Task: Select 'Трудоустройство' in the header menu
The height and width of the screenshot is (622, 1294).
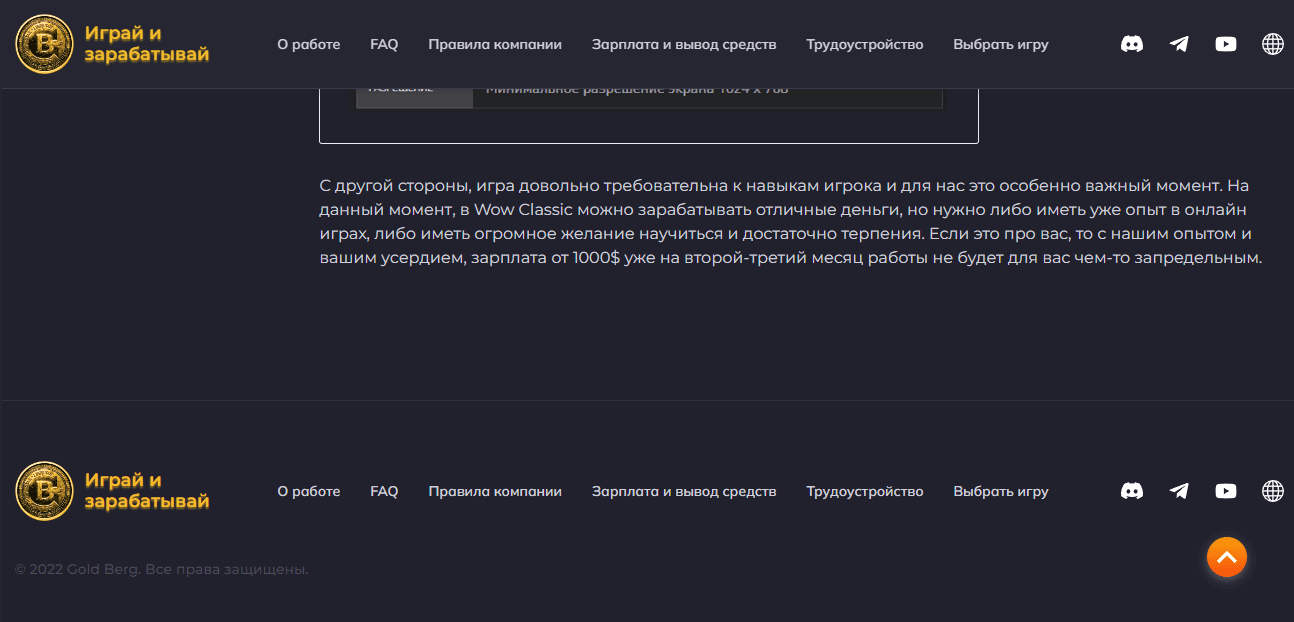Action: click(x=864, y=44)
